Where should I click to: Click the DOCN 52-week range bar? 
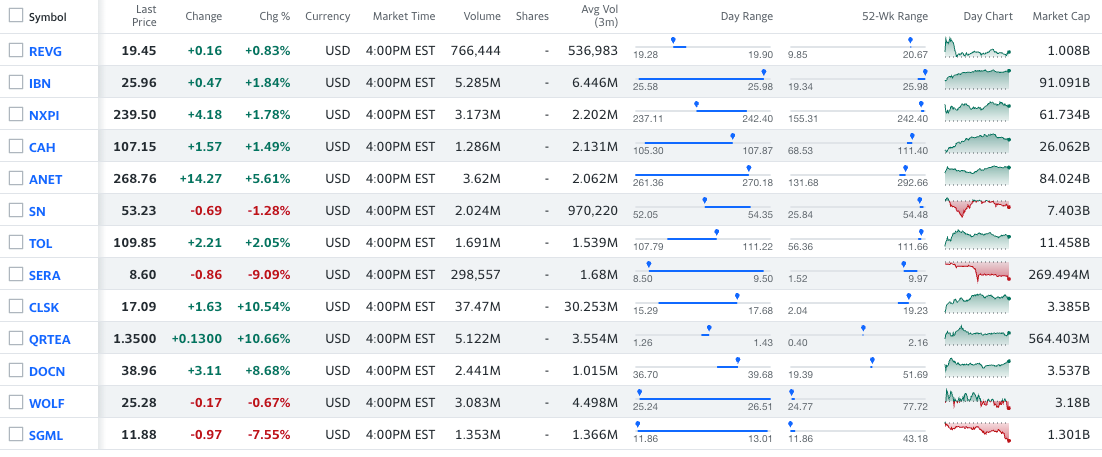(x=858, y=366)
